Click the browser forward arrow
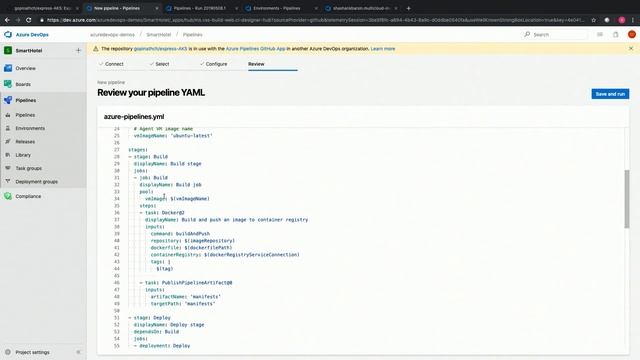Screen dimensions: 640x360 pos(18,20)
